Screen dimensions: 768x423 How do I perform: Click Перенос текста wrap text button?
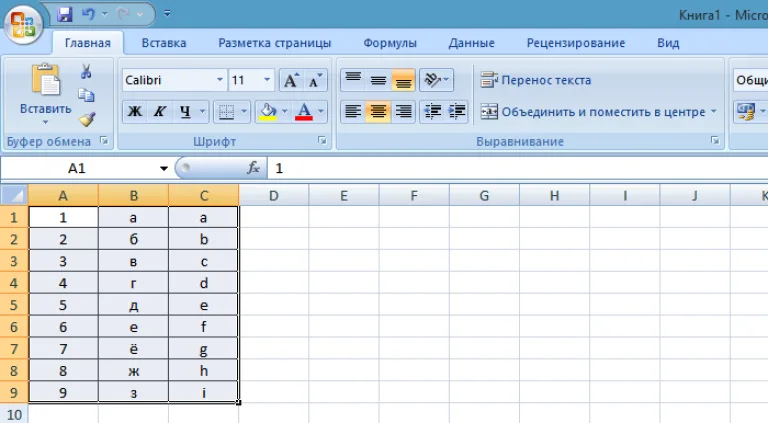point(536,80)
